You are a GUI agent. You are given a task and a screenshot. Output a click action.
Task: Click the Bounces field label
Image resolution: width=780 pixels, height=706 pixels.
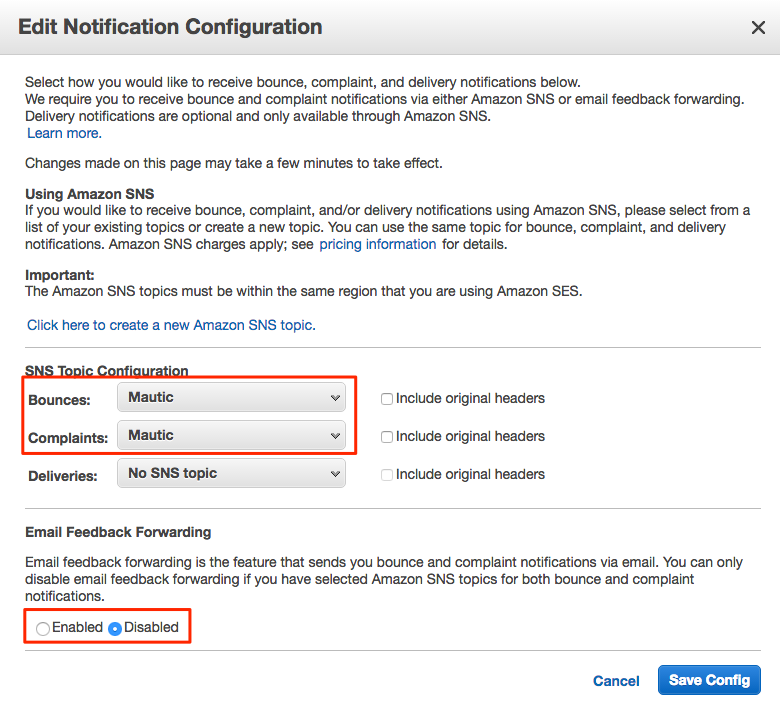pyautogui.click(x=59, y=400)
